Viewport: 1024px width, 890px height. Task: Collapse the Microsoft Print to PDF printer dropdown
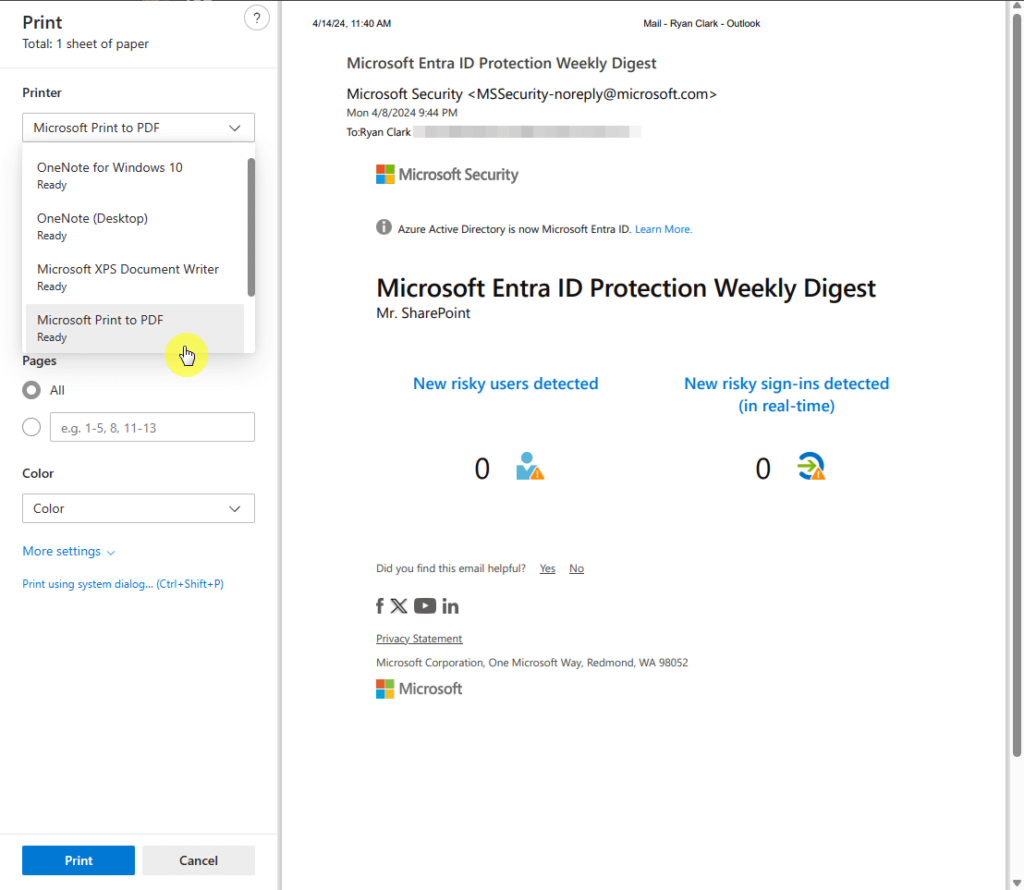pos(138,127)
